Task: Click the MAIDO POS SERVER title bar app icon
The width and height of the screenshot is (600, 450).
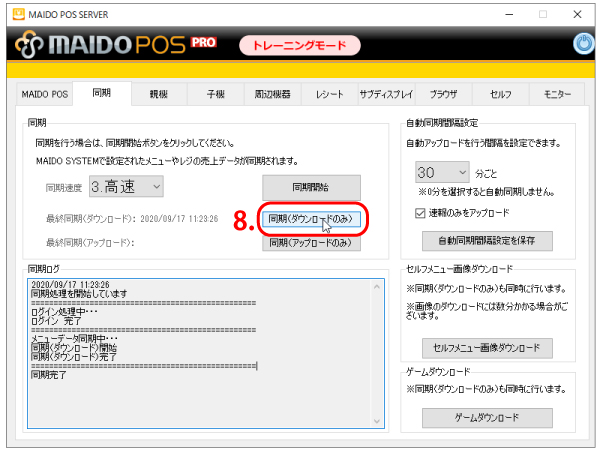Action: pos(19,14)
